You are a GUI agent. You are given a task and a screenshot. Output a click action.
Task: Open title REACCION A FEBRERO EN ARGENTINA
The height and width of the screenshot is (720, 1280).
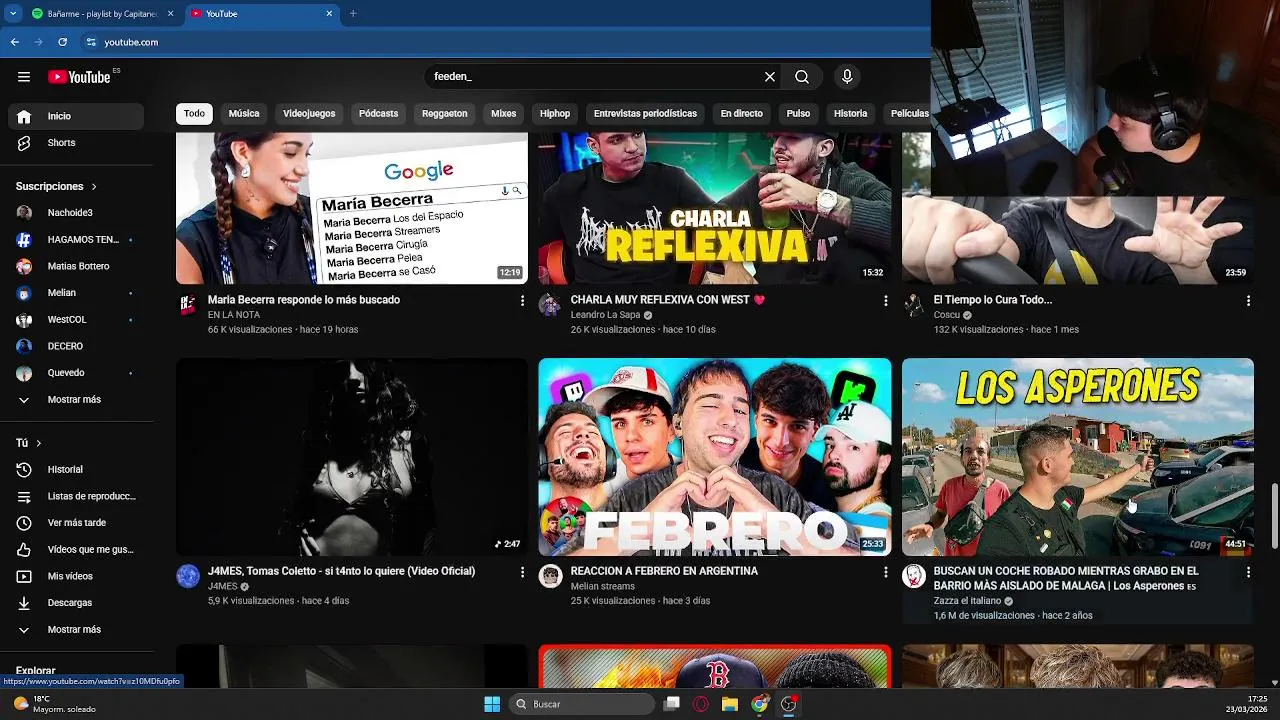[x=664, y=571]
